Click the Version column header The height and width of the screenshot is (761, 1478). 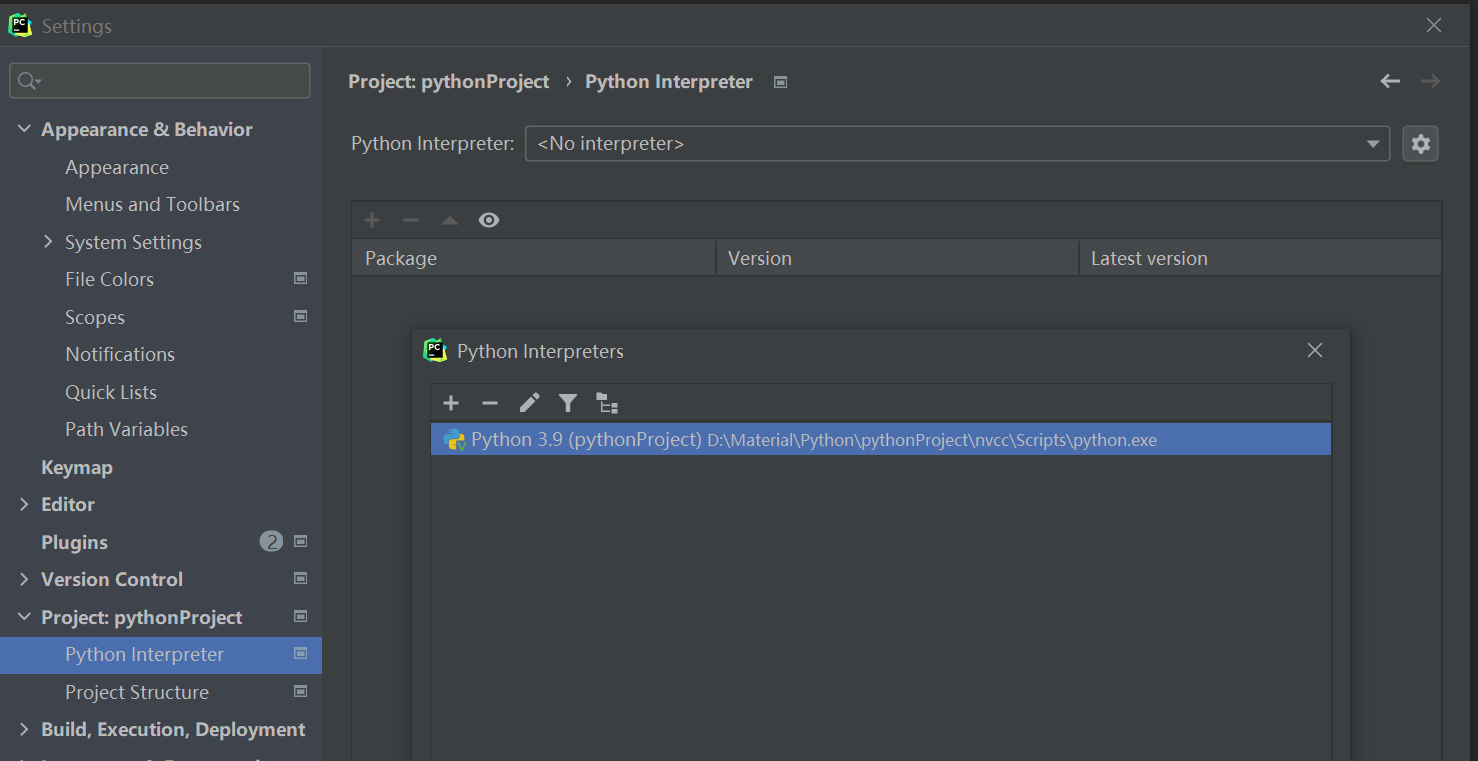click(x=898, y=258)
